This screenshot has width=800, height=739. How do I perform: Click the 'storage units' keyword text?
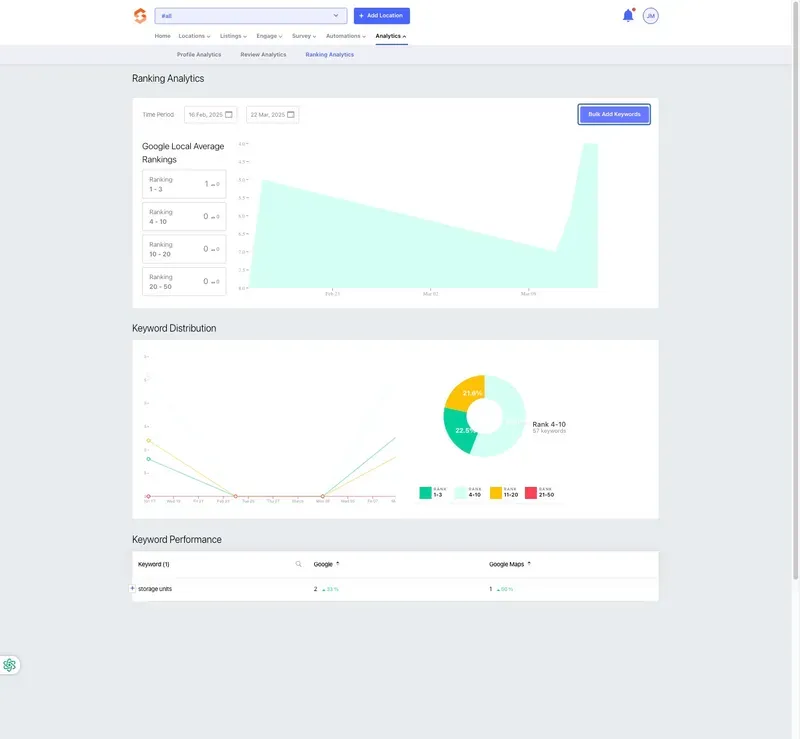click(155, 589)
